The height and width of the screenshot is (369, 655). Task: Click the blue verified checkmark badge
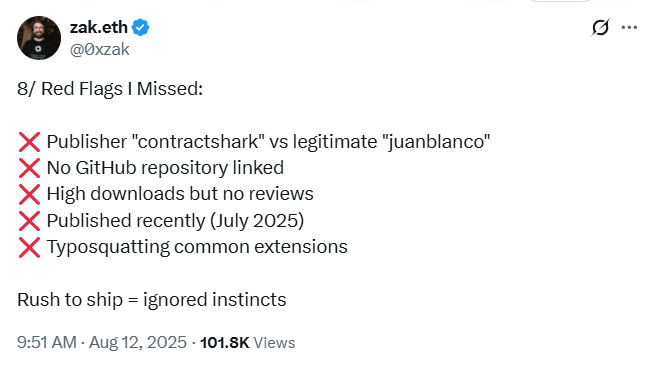(140, 28)
